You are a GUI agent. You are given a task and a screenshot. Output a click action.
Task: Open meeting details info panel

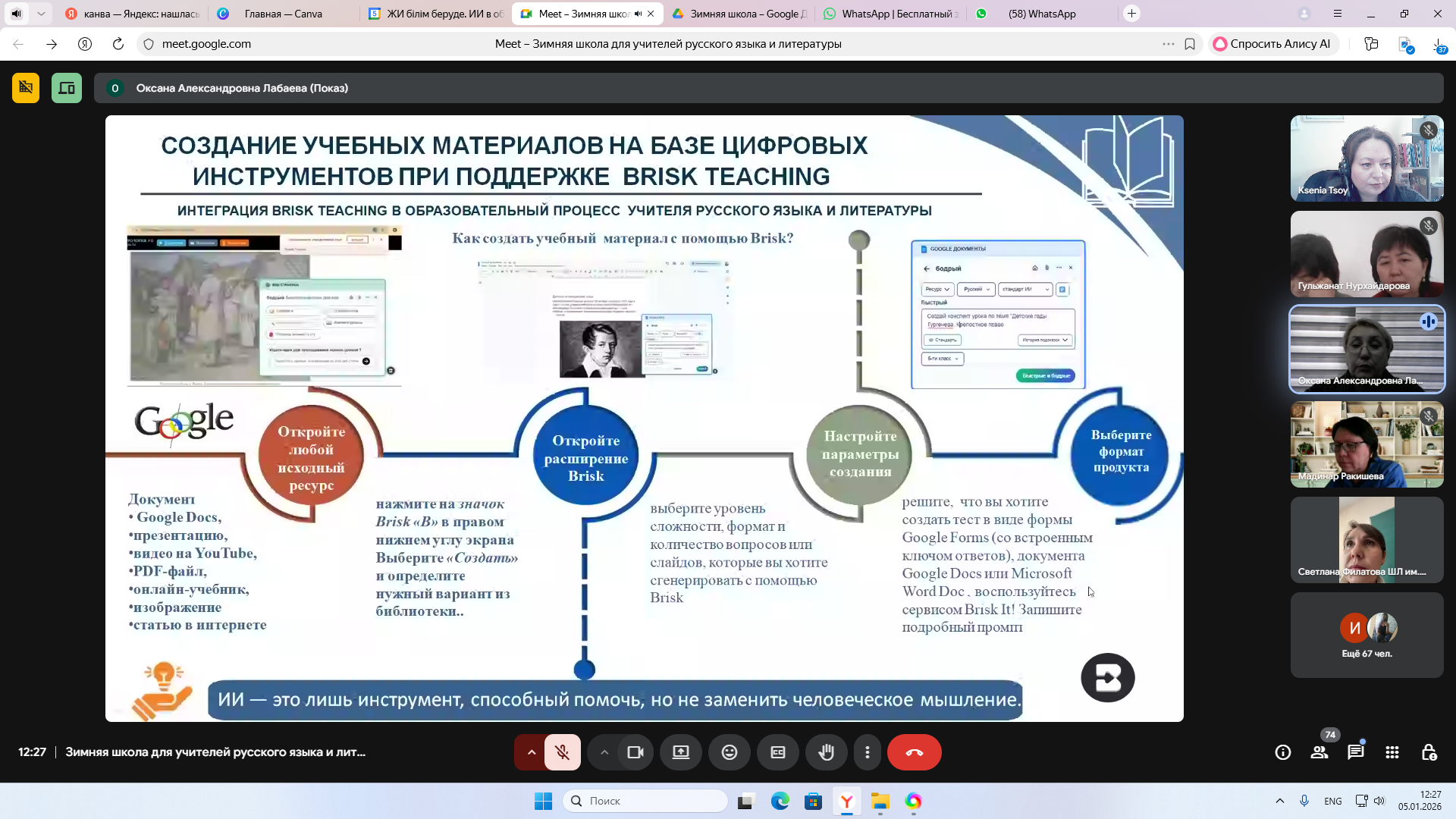[x=1282, y=752]
